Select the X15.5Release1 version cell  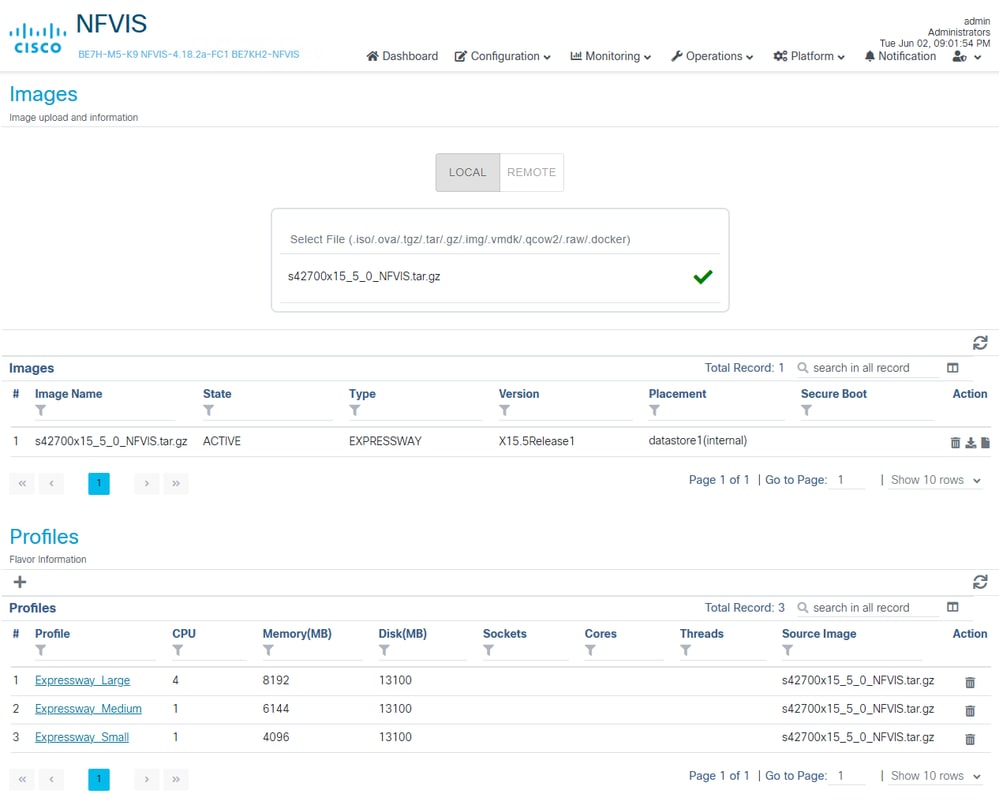[536, 441]
